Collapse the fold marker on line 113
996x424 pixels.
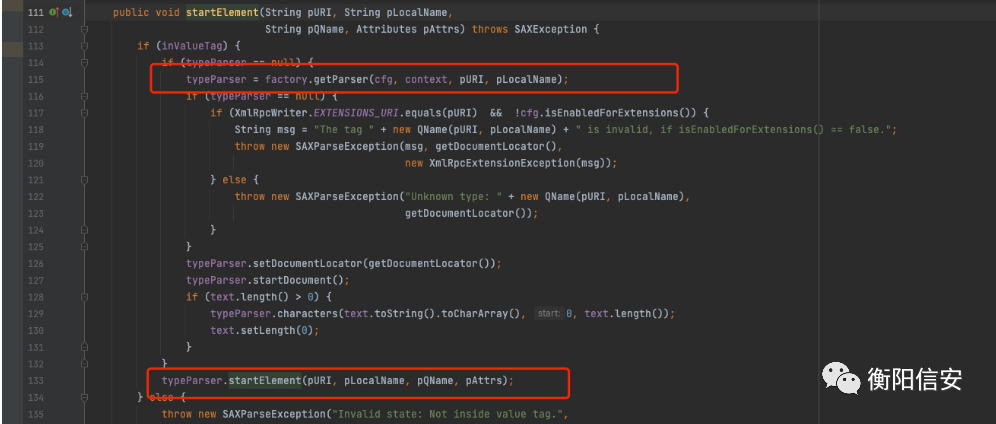tap(84, 46)
